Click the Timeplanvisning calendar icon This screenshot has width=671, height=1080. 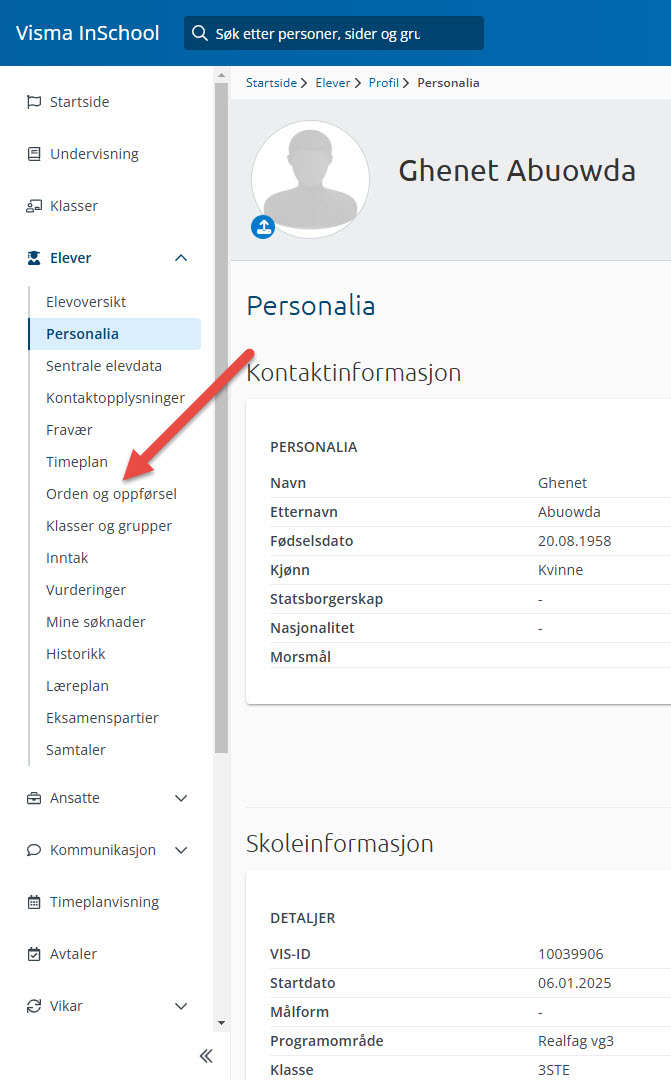tap(34, 902)
